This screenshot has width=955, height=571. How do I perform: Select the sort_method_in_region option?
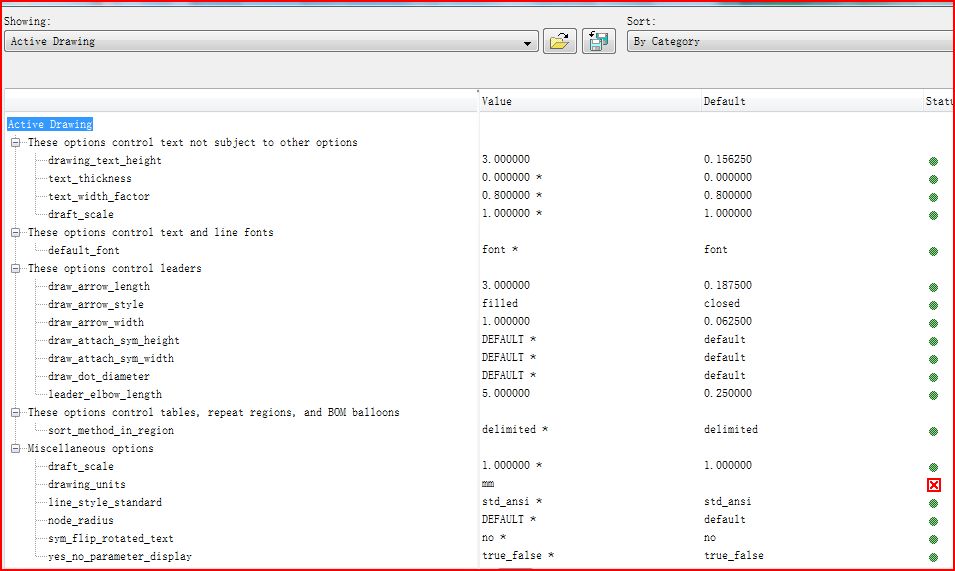(111, 430)
